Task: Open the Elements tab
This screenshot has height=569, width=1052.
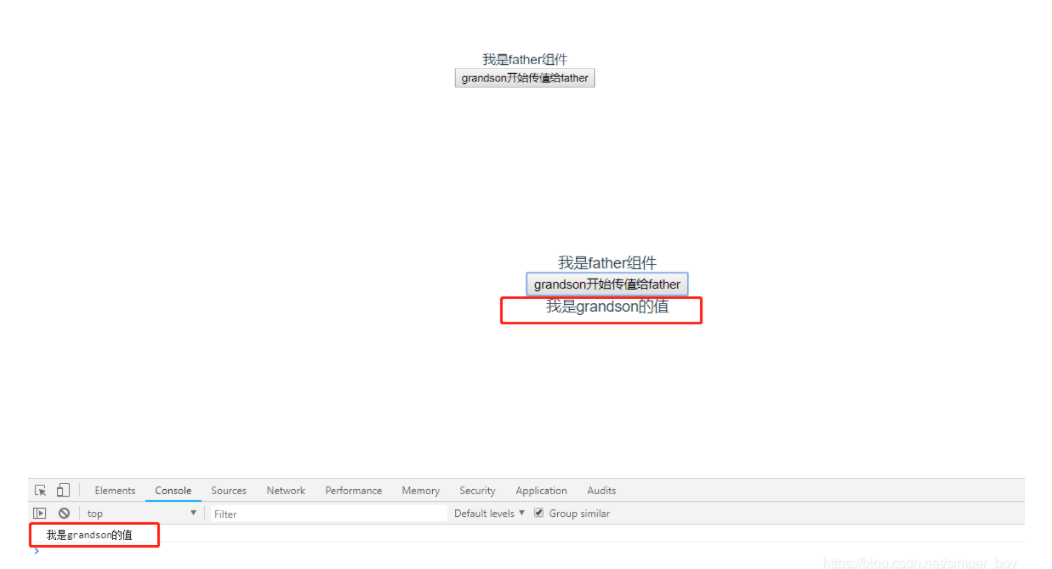Action: click(115, 490)
